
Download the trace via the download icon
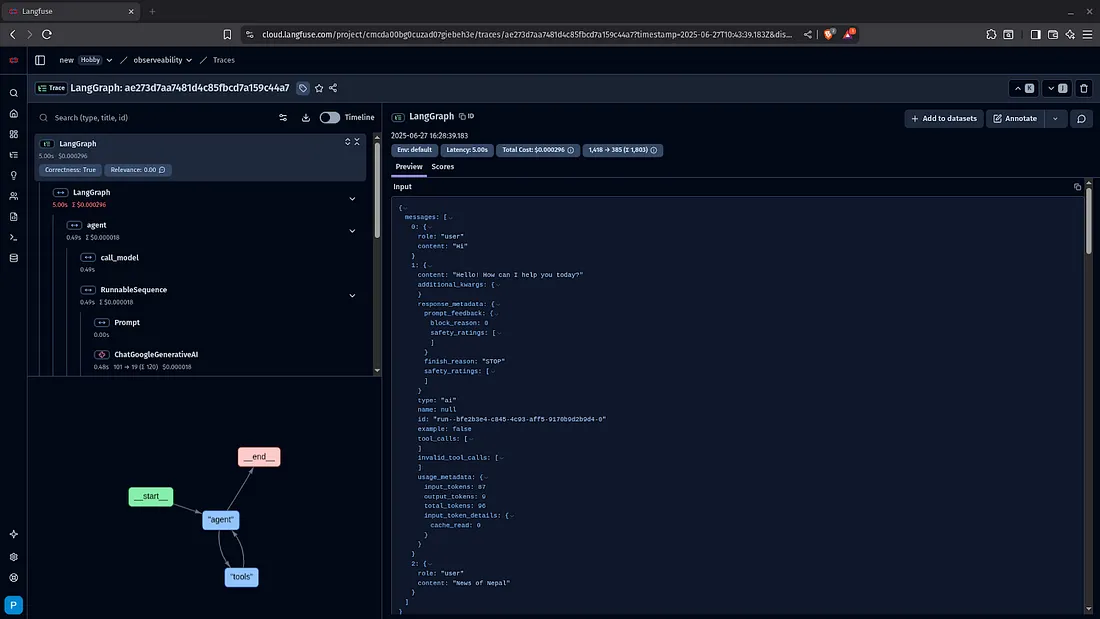point(306,118)
